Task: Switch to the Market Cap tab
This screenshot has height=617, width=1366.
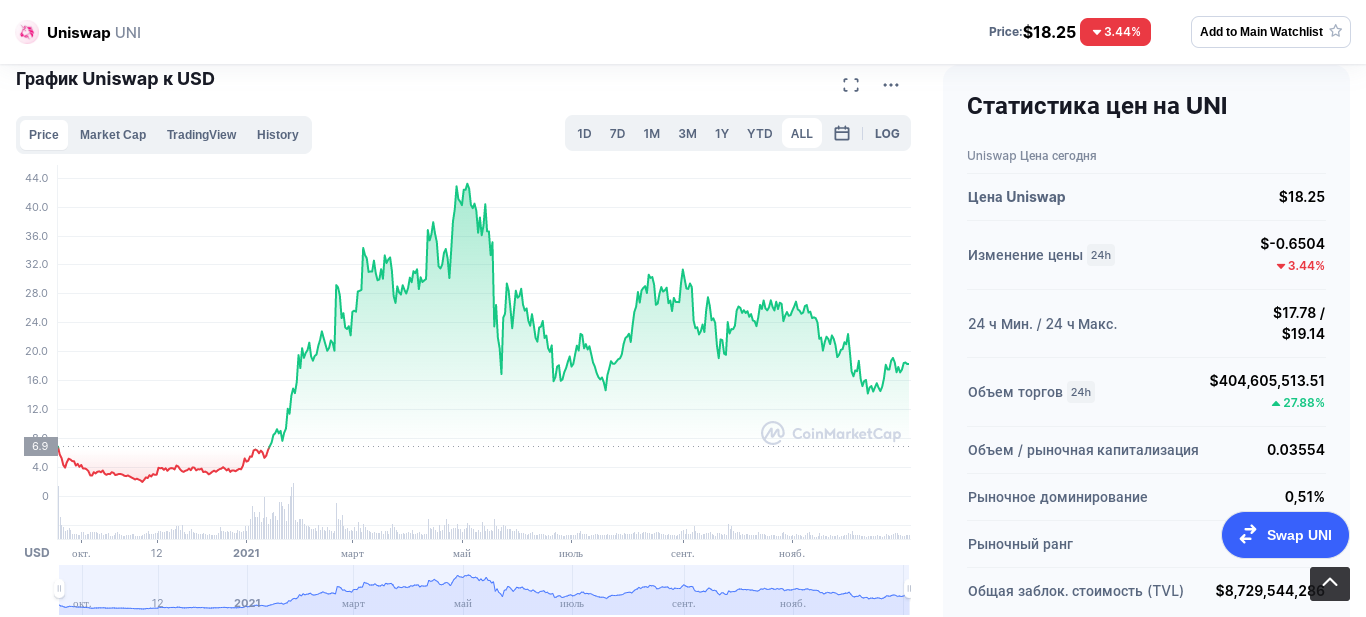Action: coord(113,135)
